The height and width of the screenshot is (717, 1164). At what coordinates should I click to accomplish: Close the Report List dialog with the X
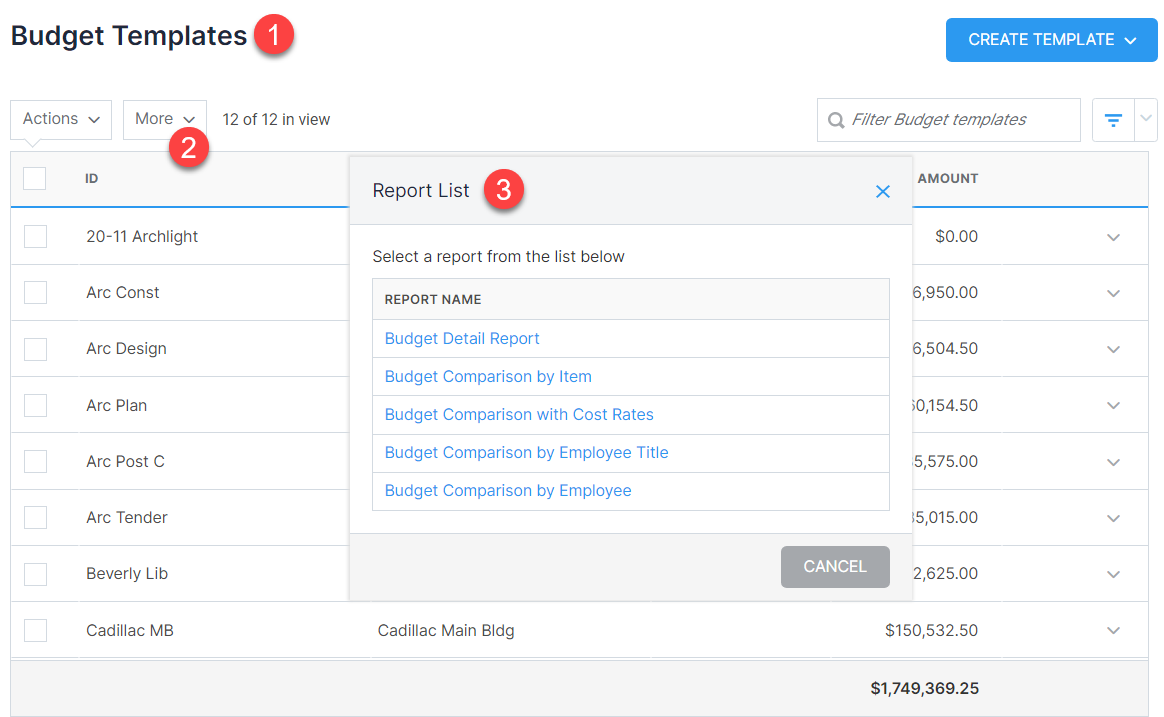(883, 191)
